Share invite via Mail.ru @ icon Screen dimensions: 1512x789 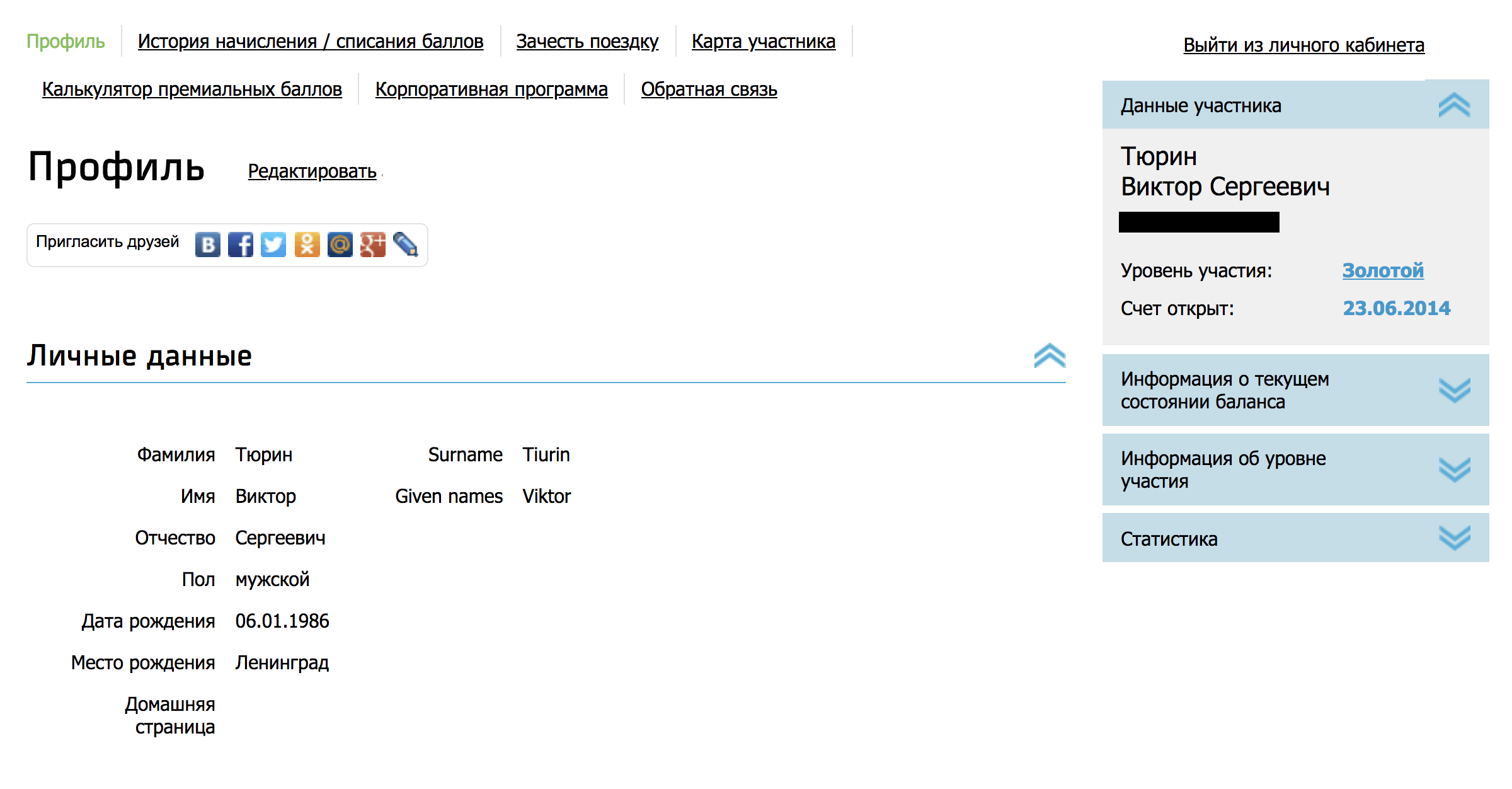click(340, 245)
